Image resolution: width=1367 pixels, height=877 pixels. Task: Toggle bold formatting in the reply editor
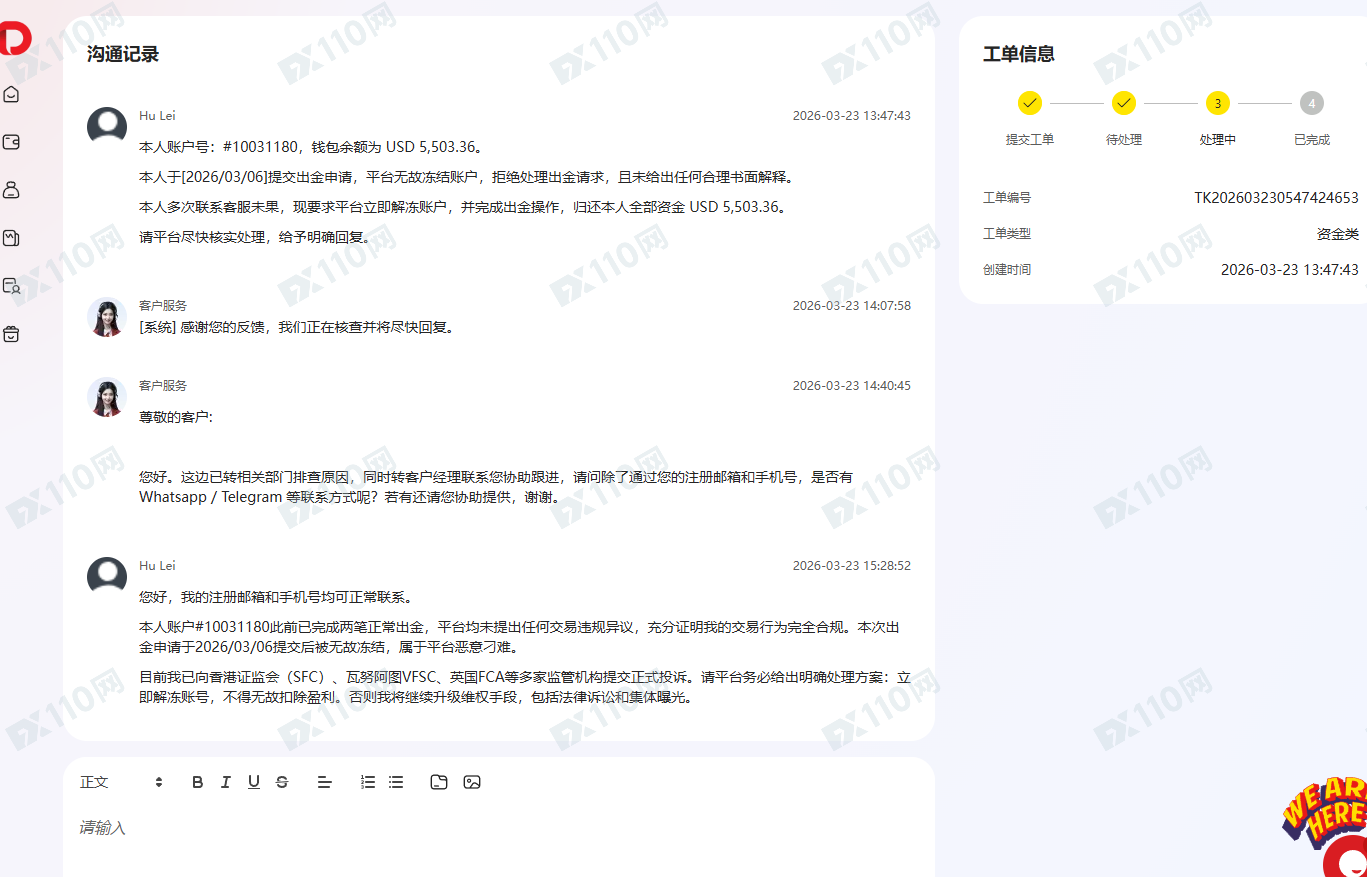pos(197,782)
